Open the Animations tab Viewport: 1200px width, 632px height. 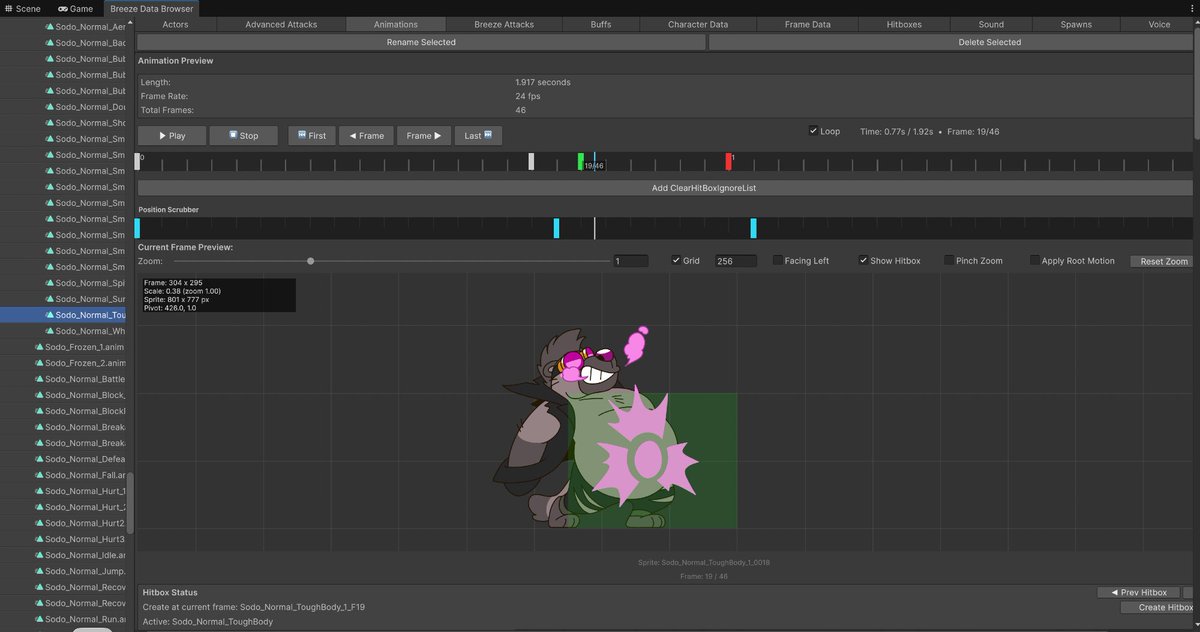tap(395, 24)
